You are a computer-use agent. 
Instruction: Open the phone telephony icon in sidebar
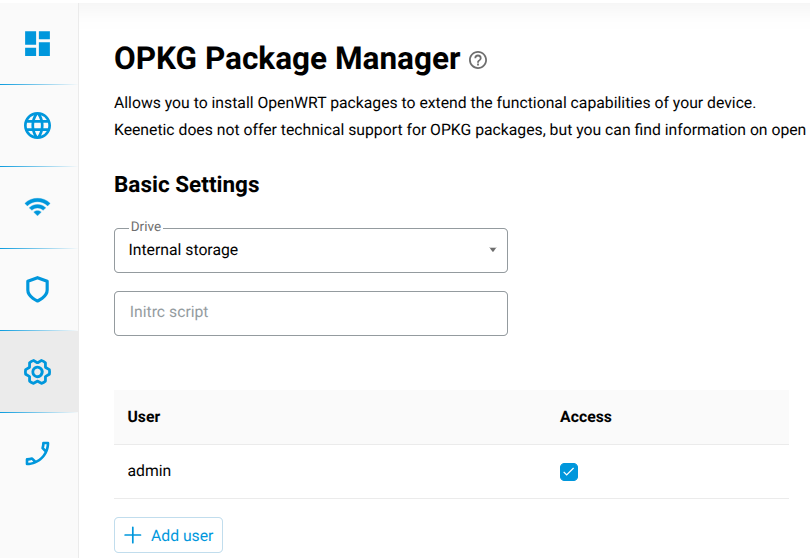38,454
